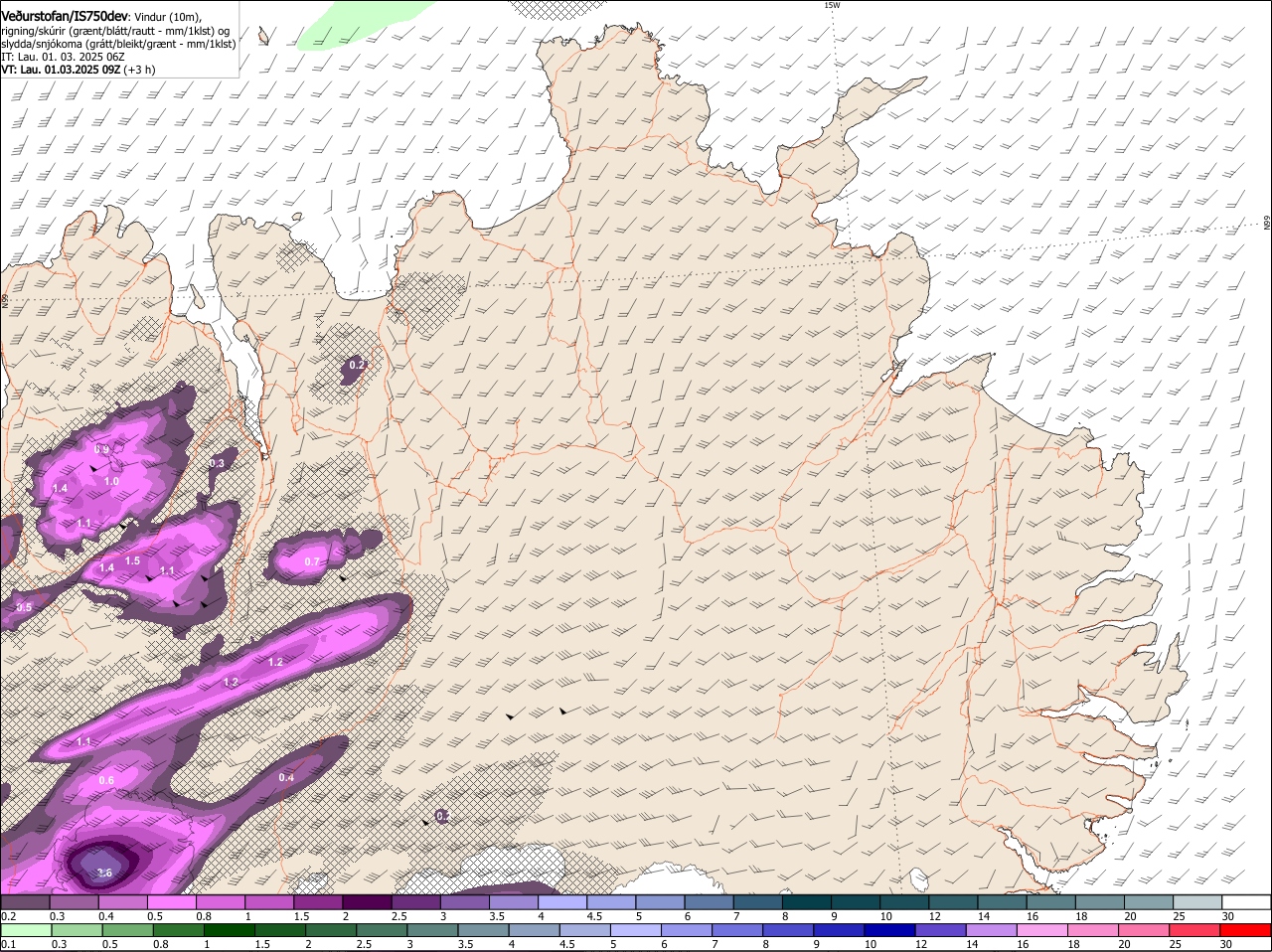Click the 'VT: Lau. 01.03.2025 09Z' valid time

[x=61, y=70]
